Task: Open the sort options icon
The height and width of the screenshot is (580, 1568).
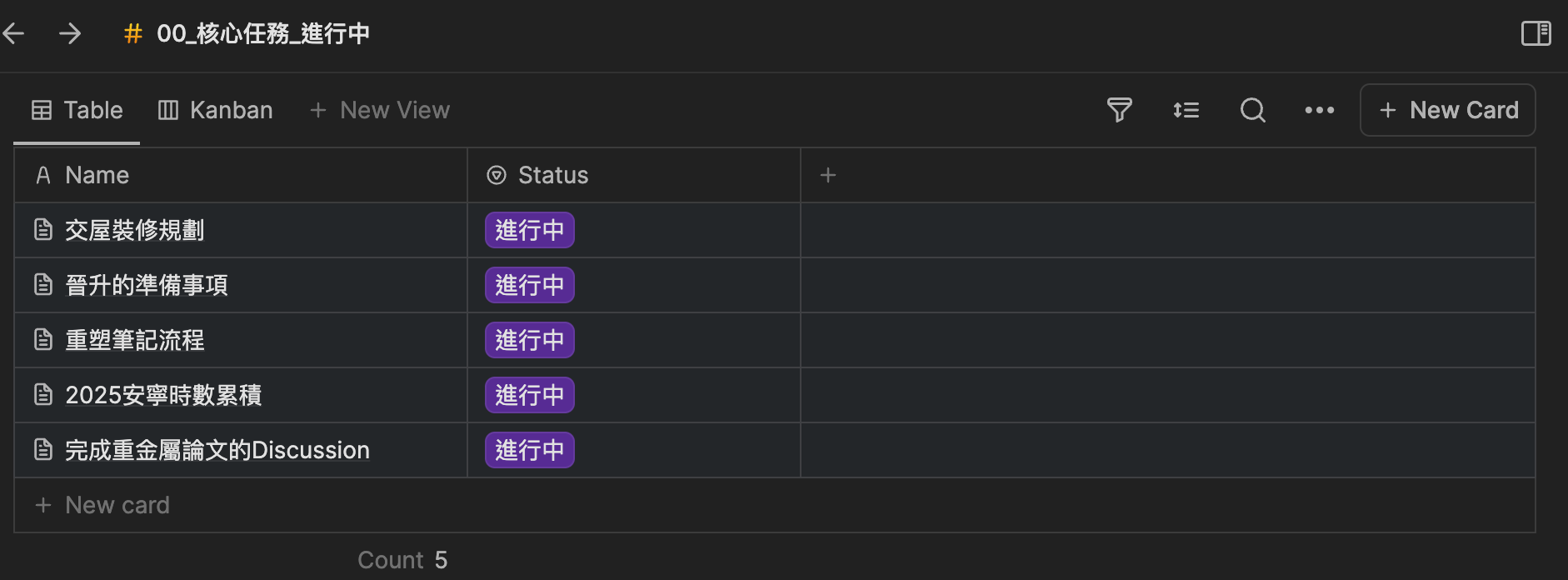Action: [x=1186, y=110]
